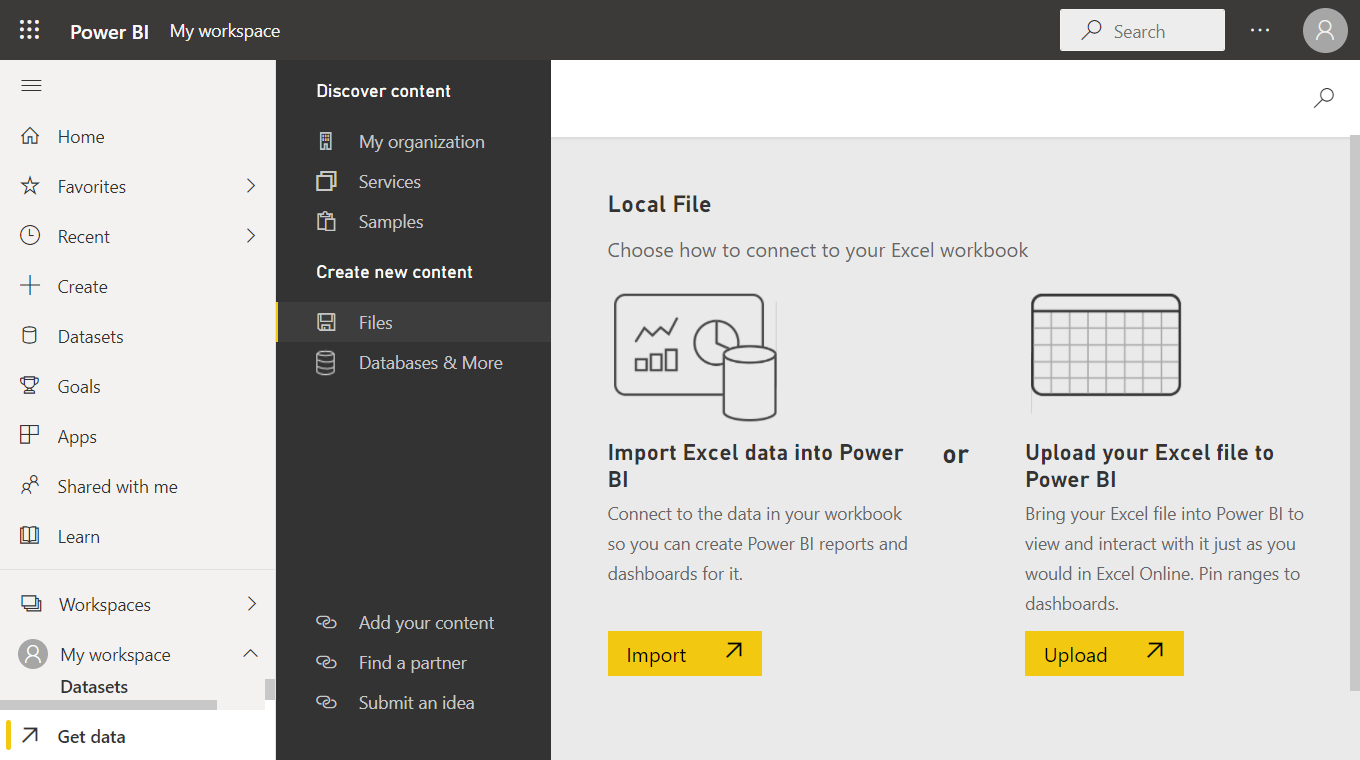Click the user profile avatar
1360x760 pixels.
[x=1325, y=30]
